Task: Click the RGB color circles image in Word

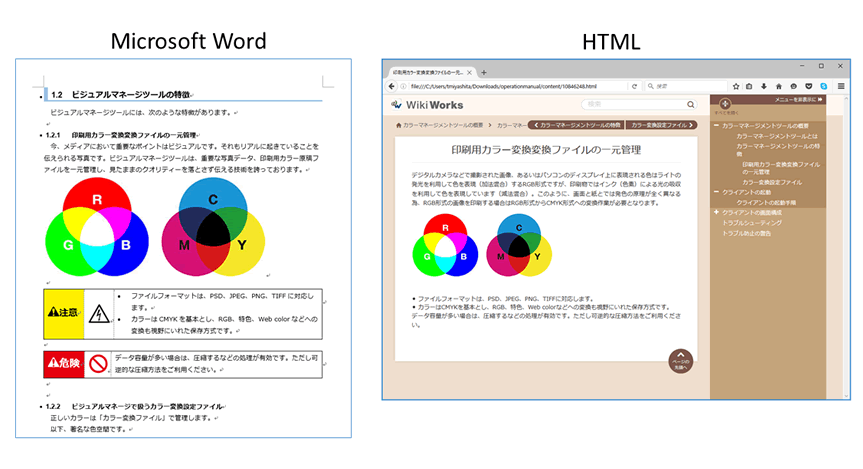Action: [97, 227]
